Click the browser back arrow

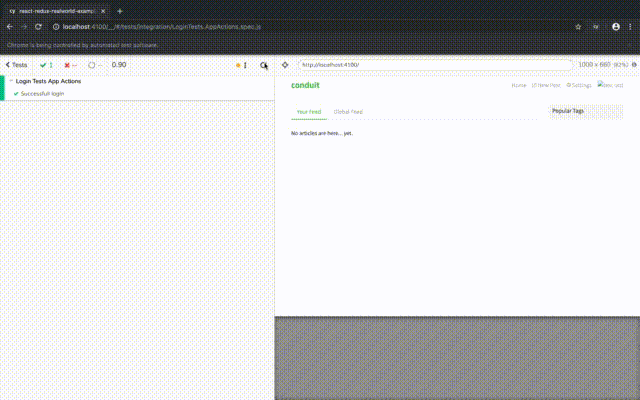[x=10, y=27]
